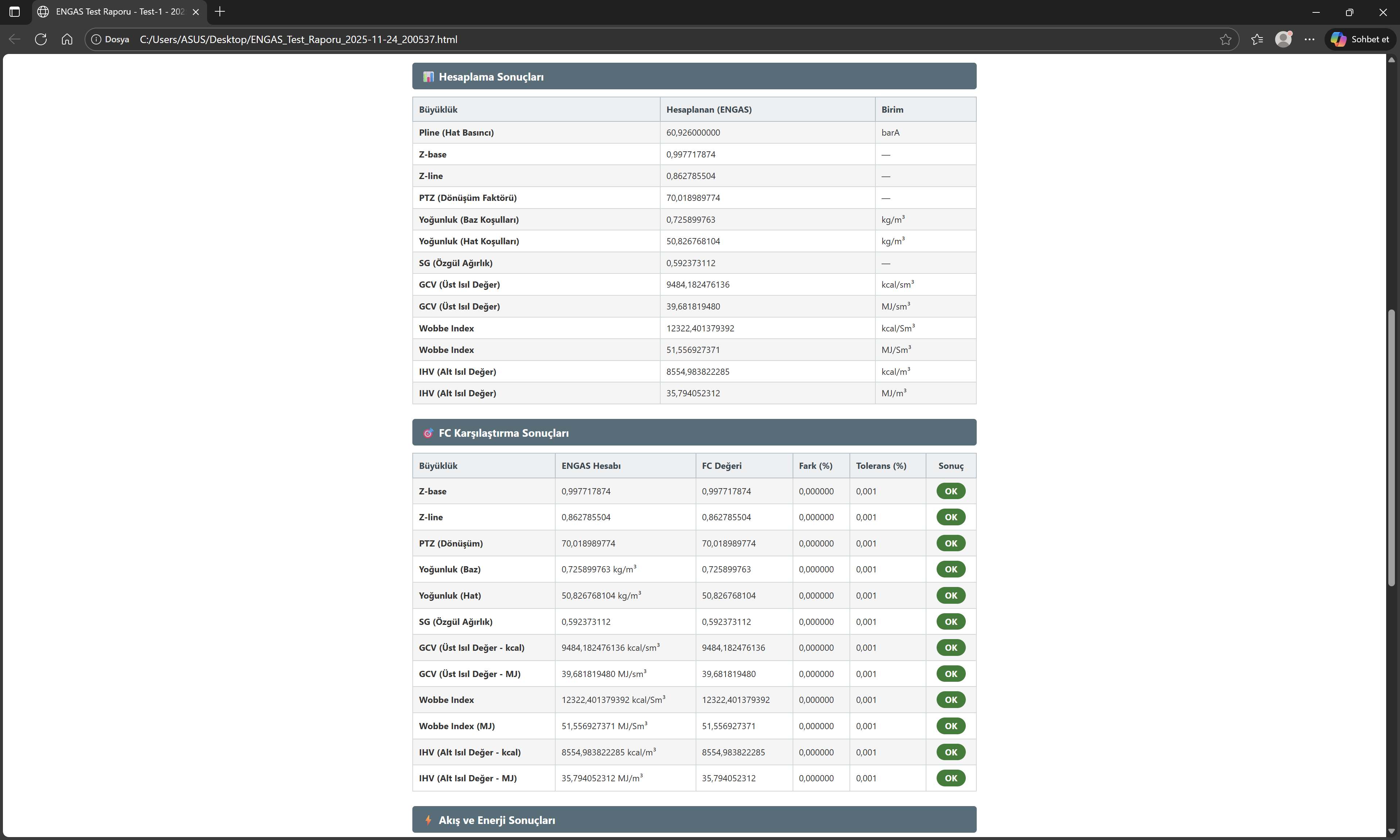This screenshot has width=1400, height=840.
Task: Click the address bar file path
Action: (x=298, y=39)
